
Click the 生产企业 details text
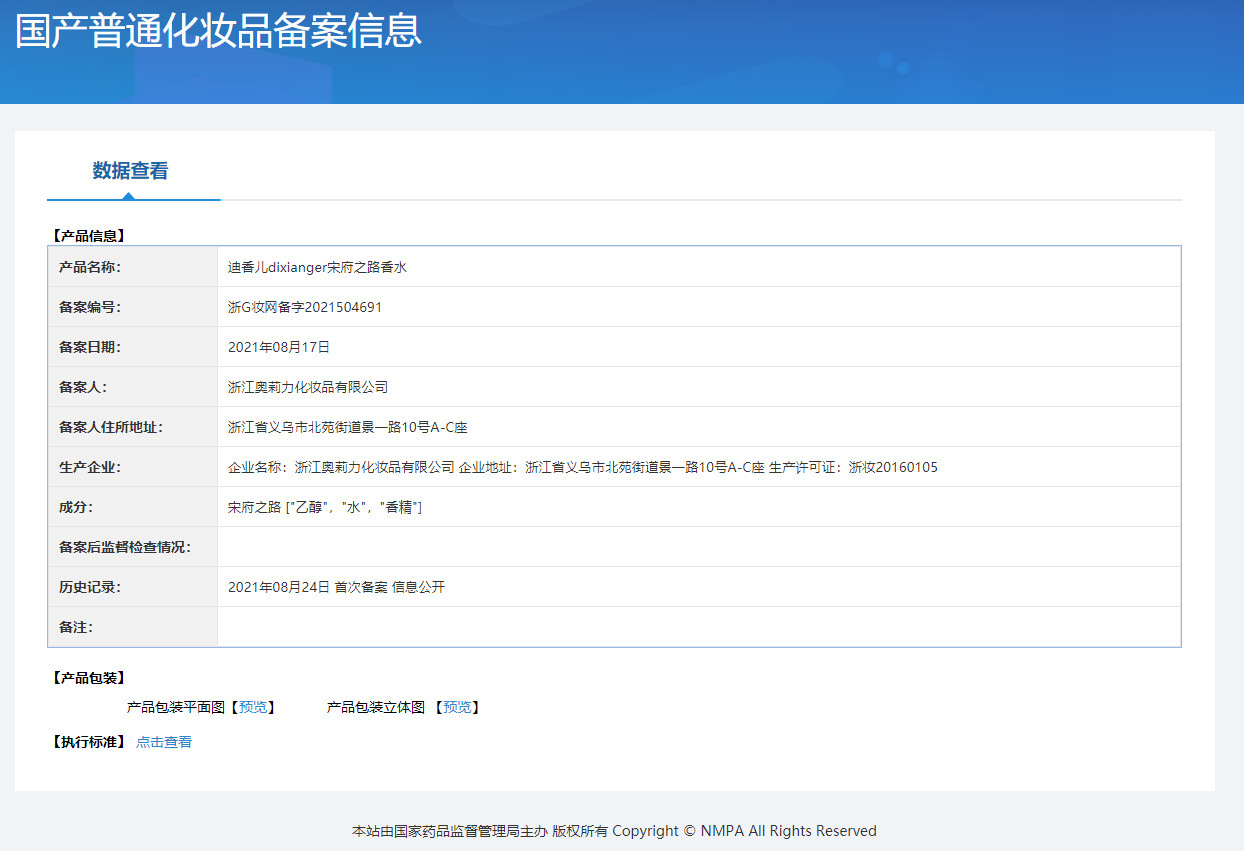pos(583,467)
